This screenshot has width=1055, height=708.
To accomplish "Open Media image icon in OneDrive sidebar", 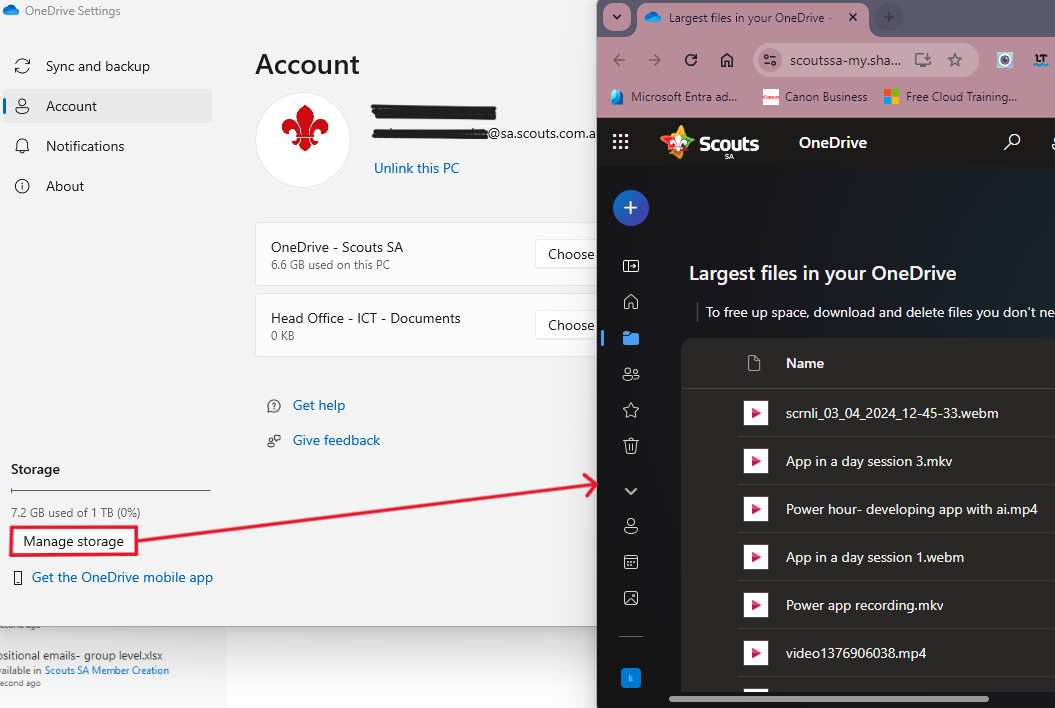I will pyautogui.click(x=630, y=598).
